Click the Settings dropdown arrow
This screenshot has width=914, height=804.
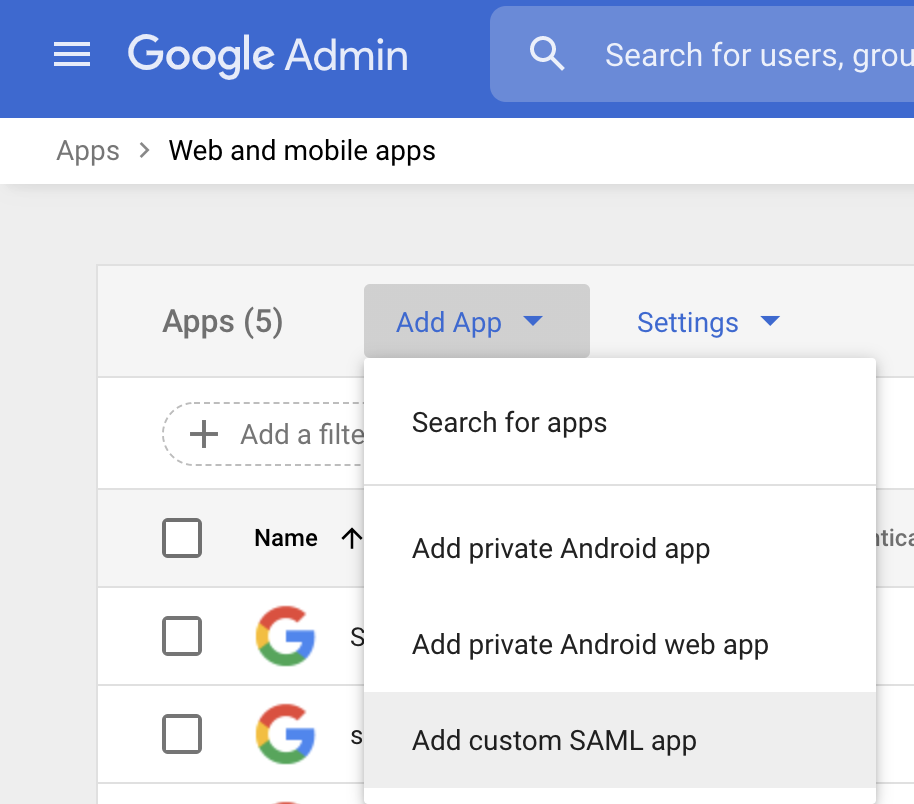coord(770,321)
